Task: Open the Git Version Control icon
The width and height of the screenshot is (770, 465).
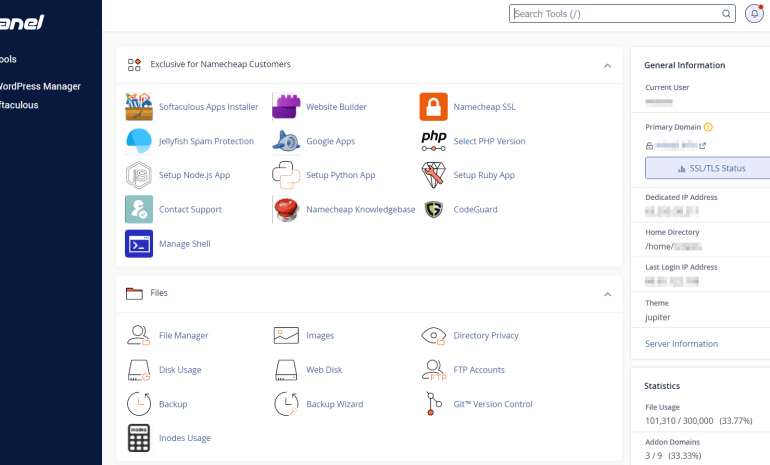Action: [434, 404]
